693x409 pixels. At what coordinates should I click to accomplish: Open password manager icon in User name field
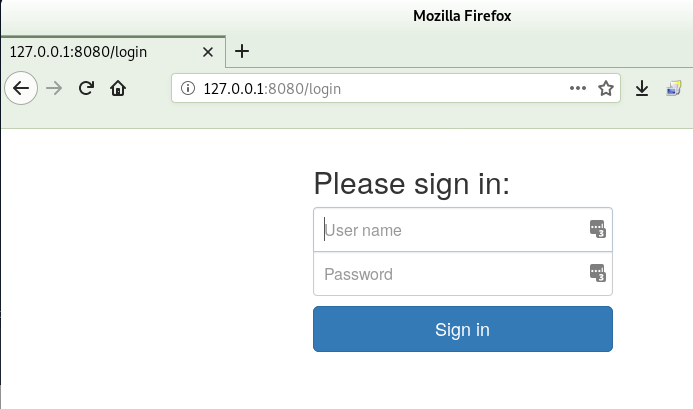coord(598,229)
